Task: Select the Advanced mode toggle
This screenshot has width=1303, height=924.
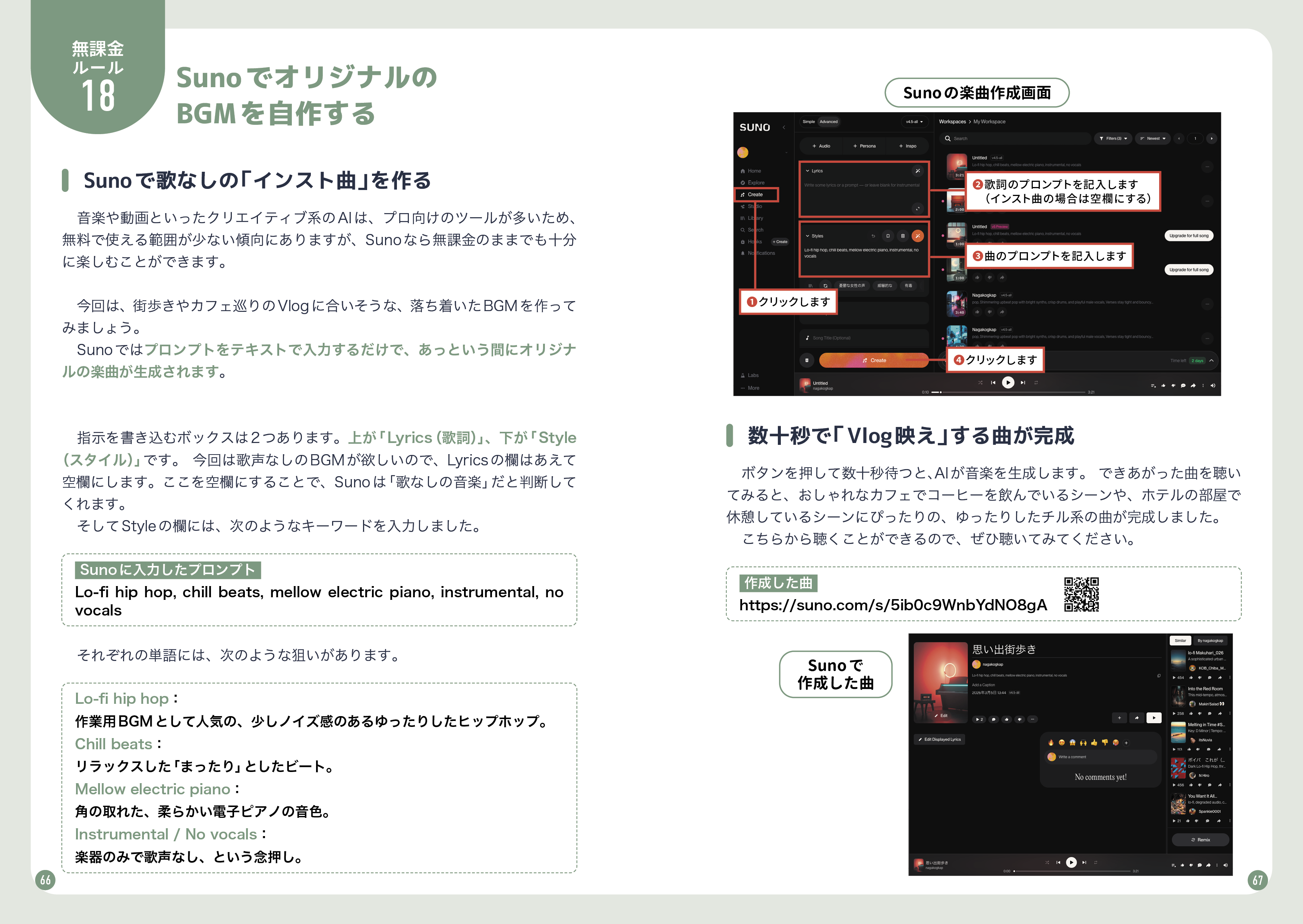Action: coord(829,122)
